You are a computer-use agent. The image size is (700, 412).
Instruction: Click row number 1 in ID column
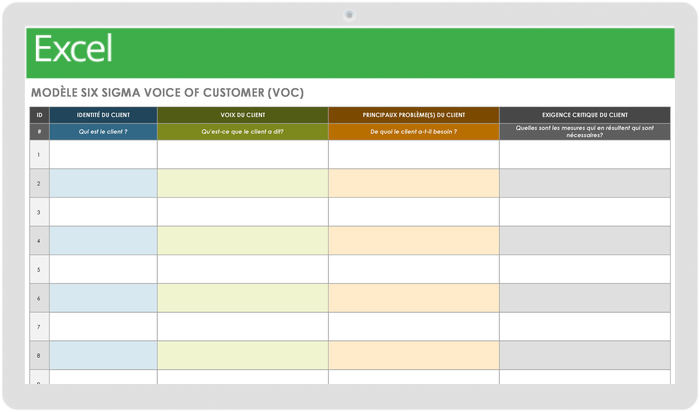39,154
